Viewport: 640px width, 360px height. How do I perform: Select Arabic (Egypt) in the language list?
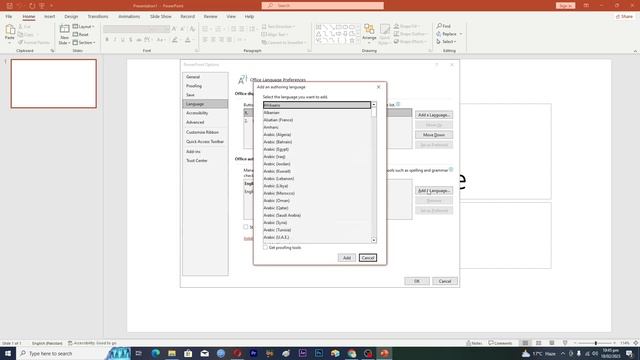point(317,149)
